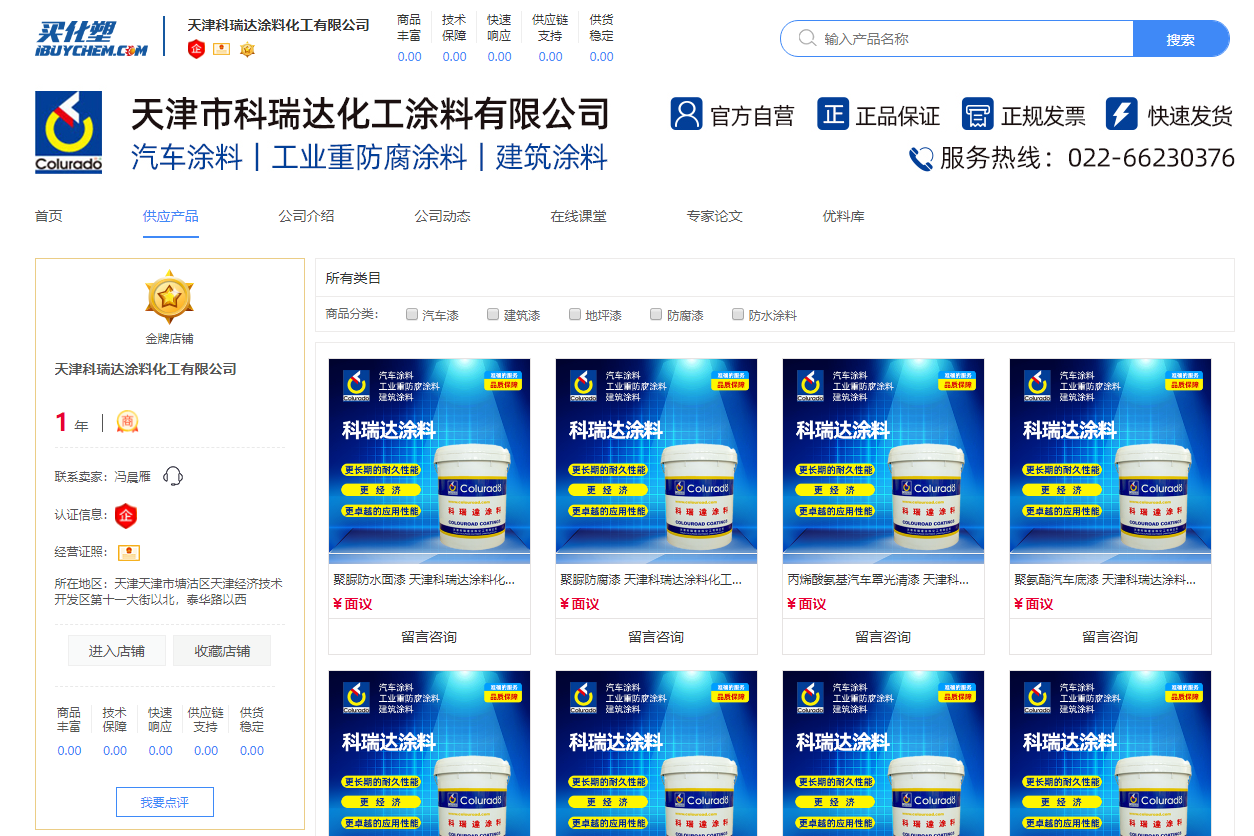Image resolution: width=1254 pixels, height=836 pixels.
Task: Click the header company name 天津科瑞达涂料化工有限公司
Action: (278, 25)
